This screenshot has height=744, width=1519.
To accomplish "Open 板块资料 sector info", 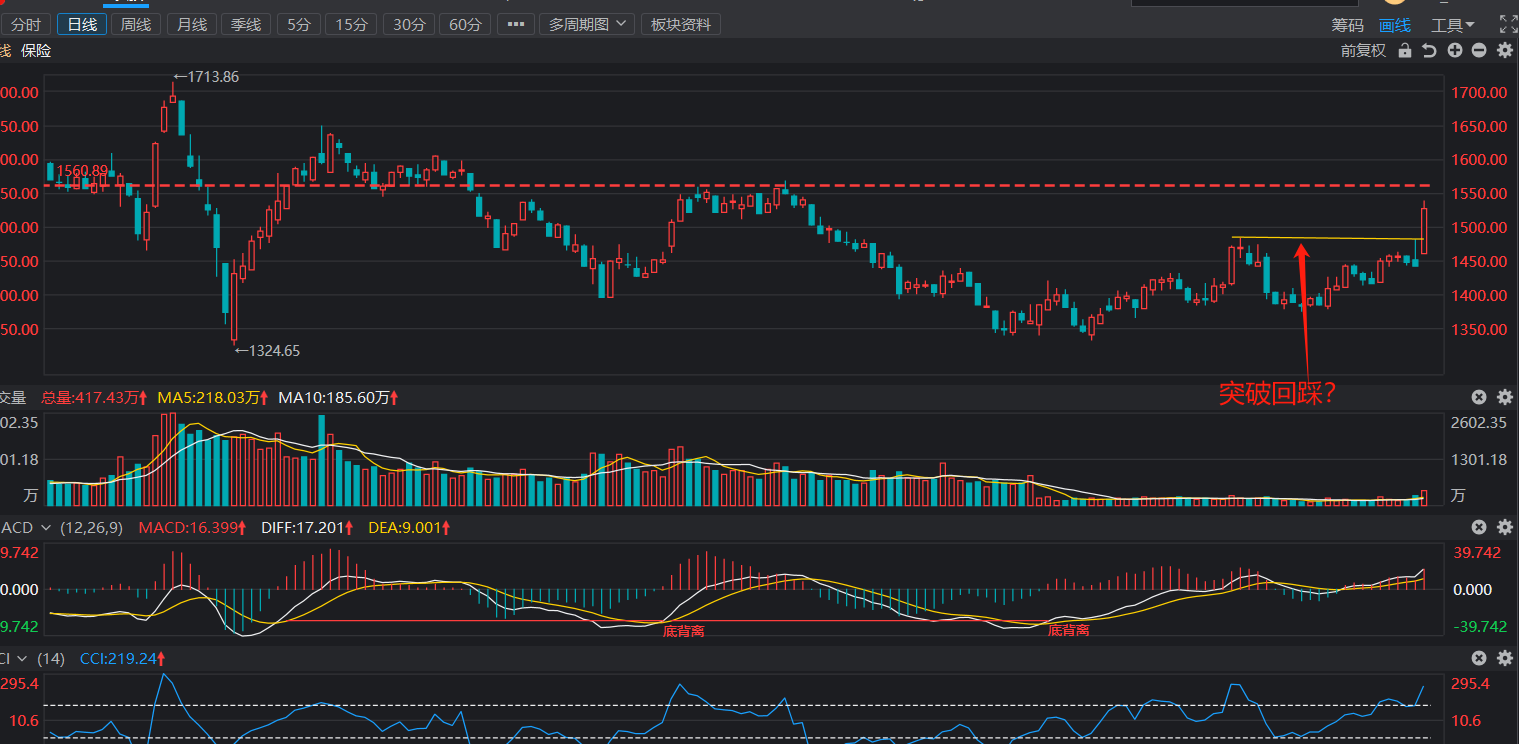I will pos(681,24).
